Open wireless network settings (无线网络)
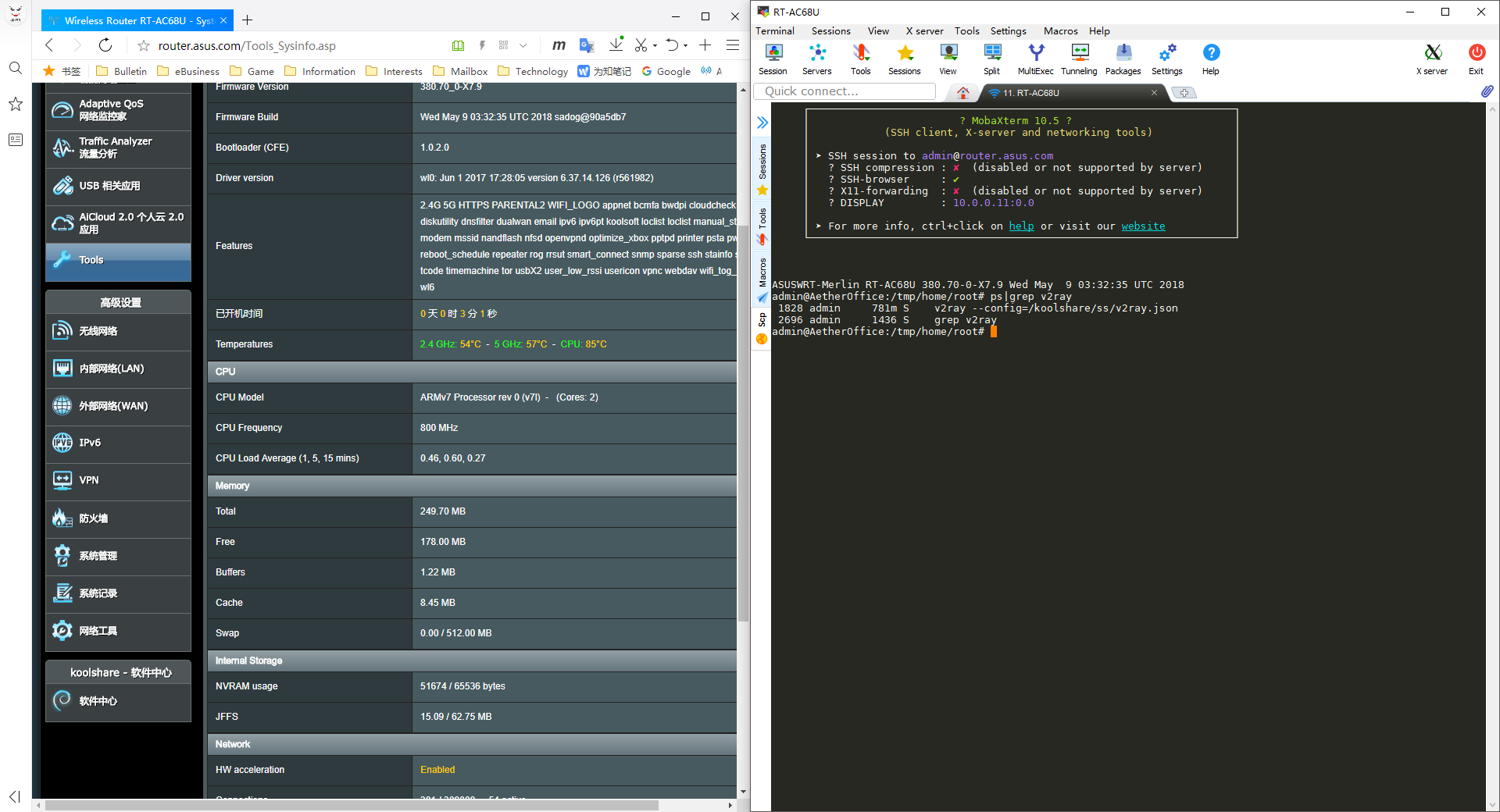This screenshot has height=812, width=1500. (118, 331)
